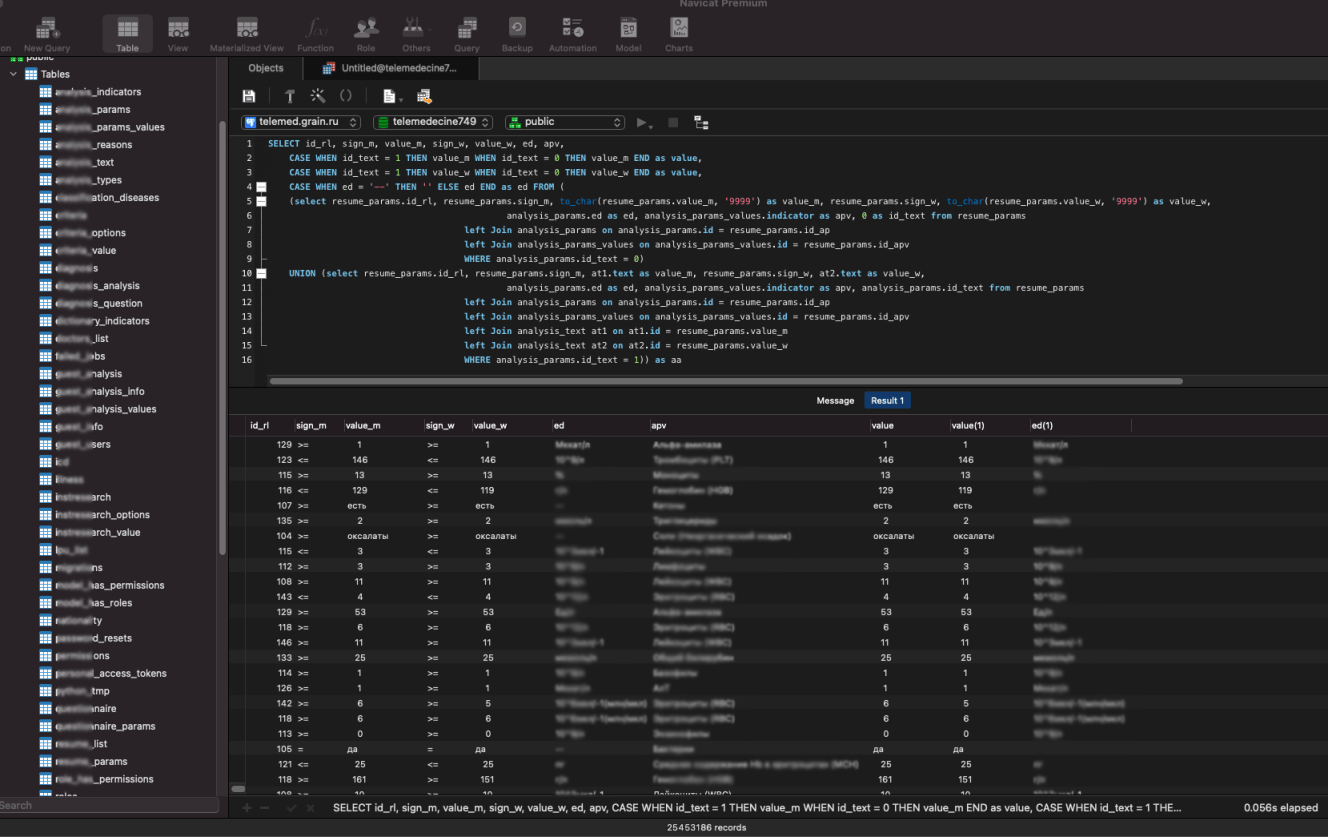
Task: Open the telemed.grain.ru connection dropdown
Action: point(303,122)
